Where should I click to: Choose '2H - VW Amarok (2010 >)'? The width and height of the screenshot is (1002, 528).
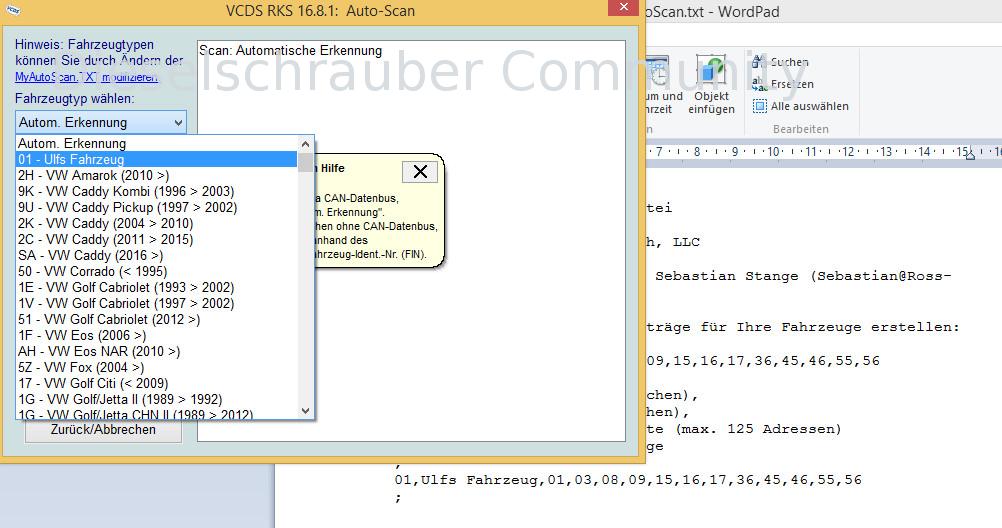(x=157, y=175)
